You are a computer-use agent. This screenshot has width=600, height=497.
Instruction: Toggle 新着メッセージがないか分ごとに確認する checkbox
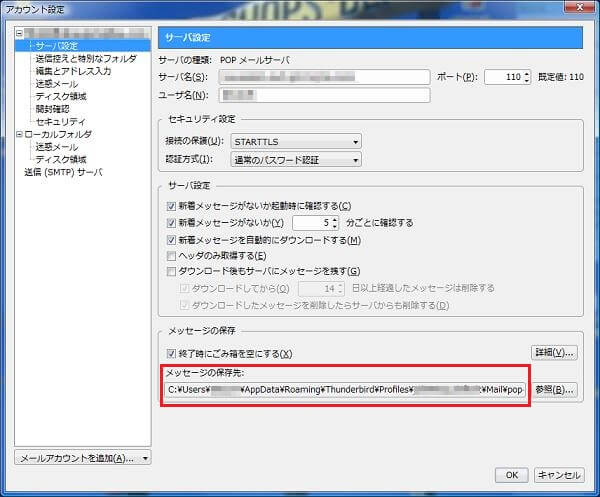point(171,223)
